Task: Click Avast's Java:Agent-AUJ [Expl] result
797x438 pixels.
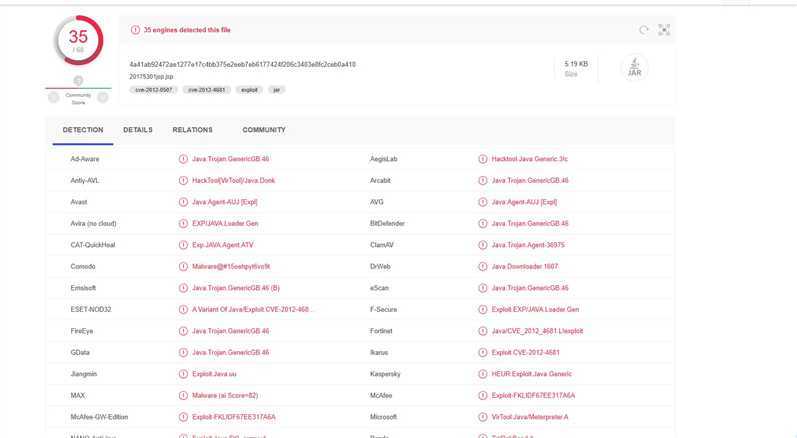Action: [225, 202]
